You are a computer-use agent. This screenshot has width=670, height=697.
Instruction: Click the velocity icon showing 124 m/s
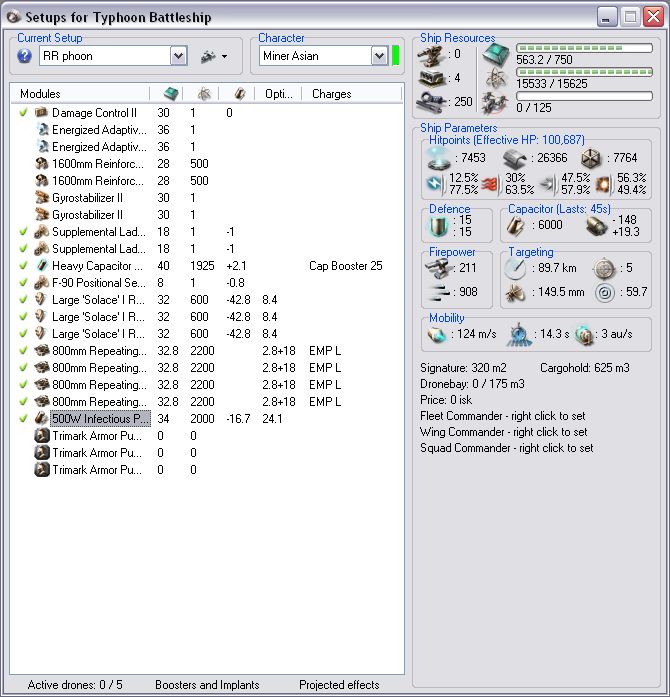click(x=437, y=334)
